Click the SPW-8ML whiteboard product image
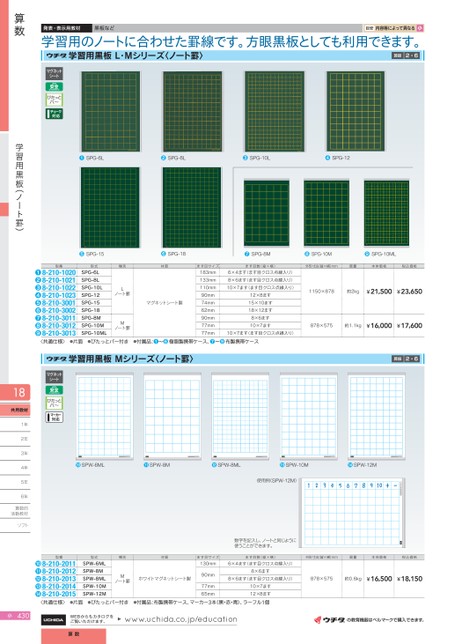This screenshot has width=462, height=644. (240, 416)
